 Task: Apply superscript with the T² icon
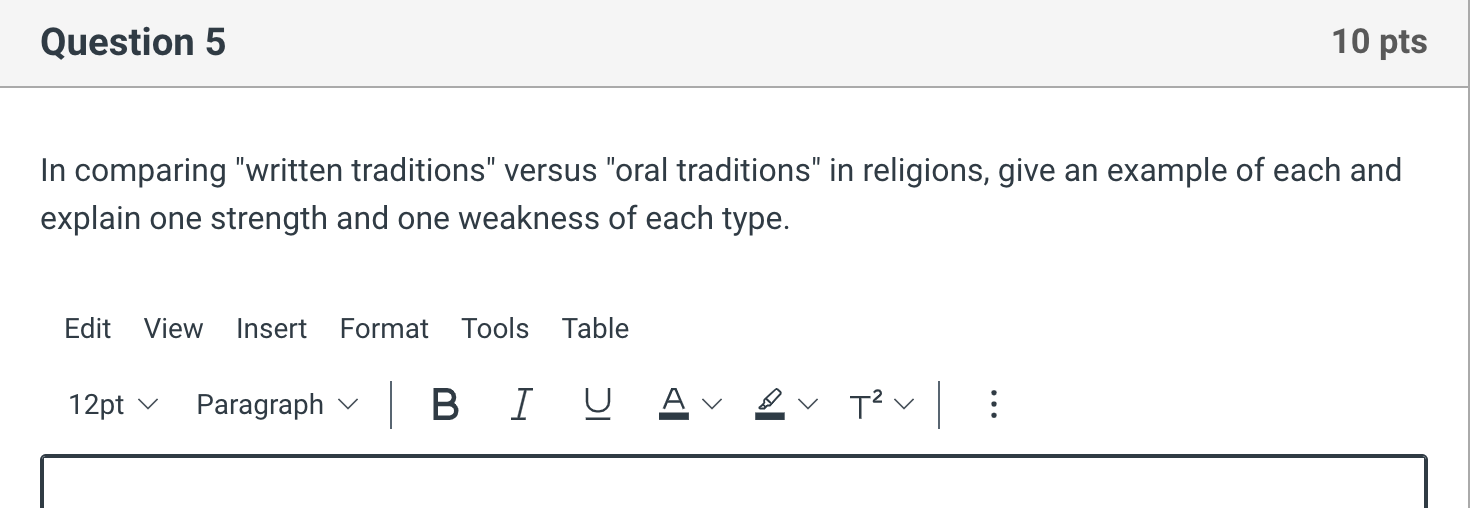point(866,405)
